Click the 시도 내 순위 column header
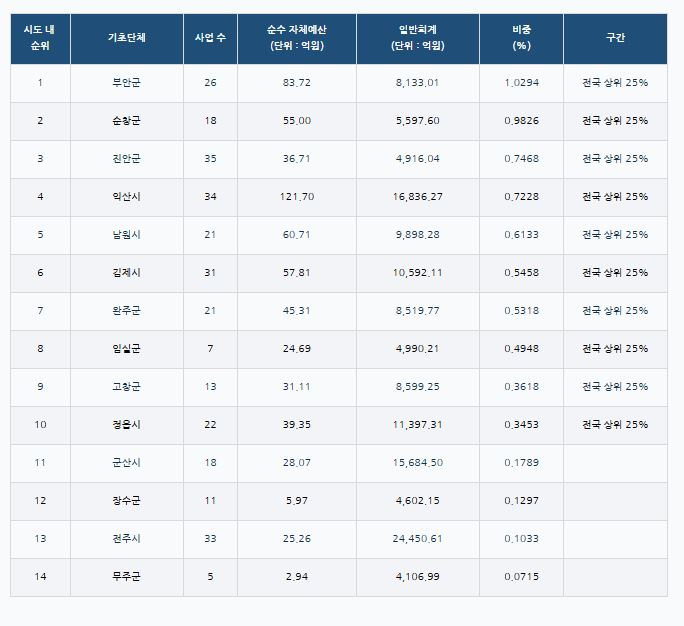This screenshot has height=626, width=684. coord(40,38)
